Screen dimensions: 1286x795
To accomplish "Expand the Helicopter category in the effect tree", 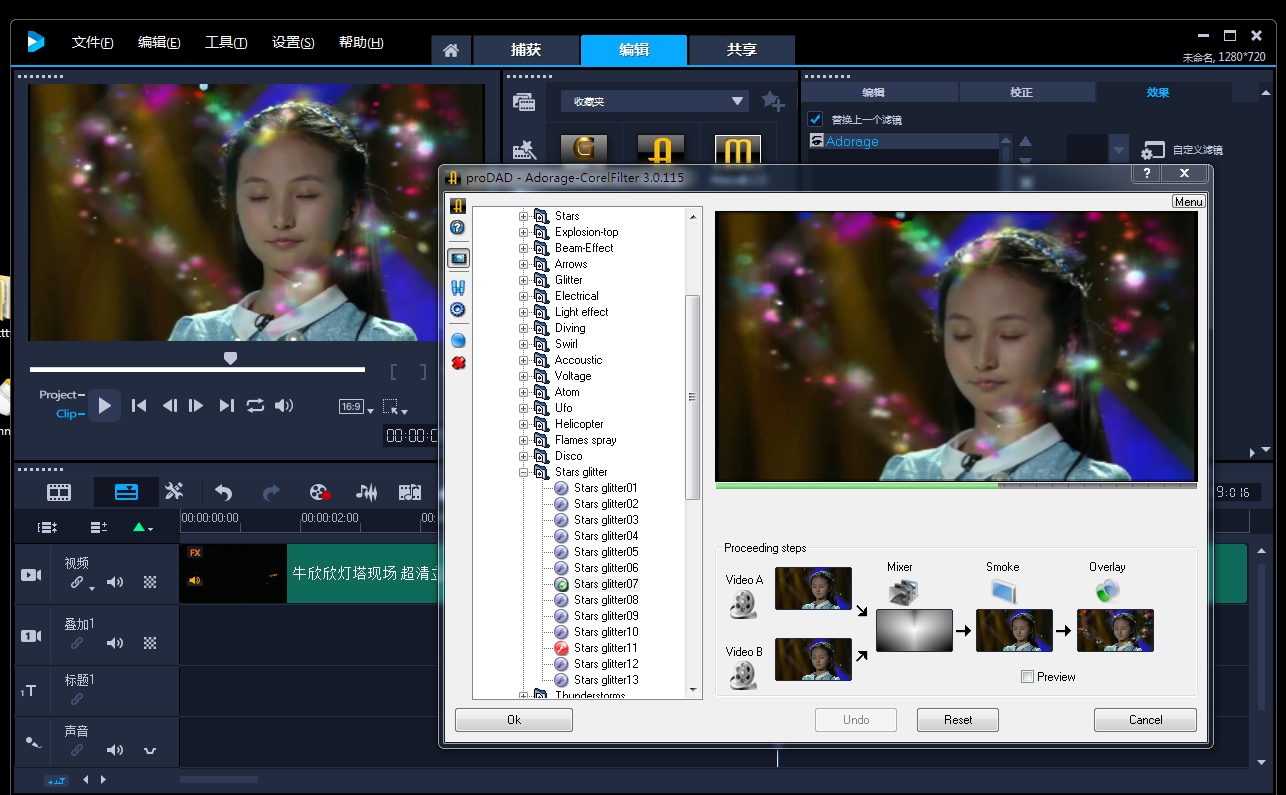I will tap(523, 424).
